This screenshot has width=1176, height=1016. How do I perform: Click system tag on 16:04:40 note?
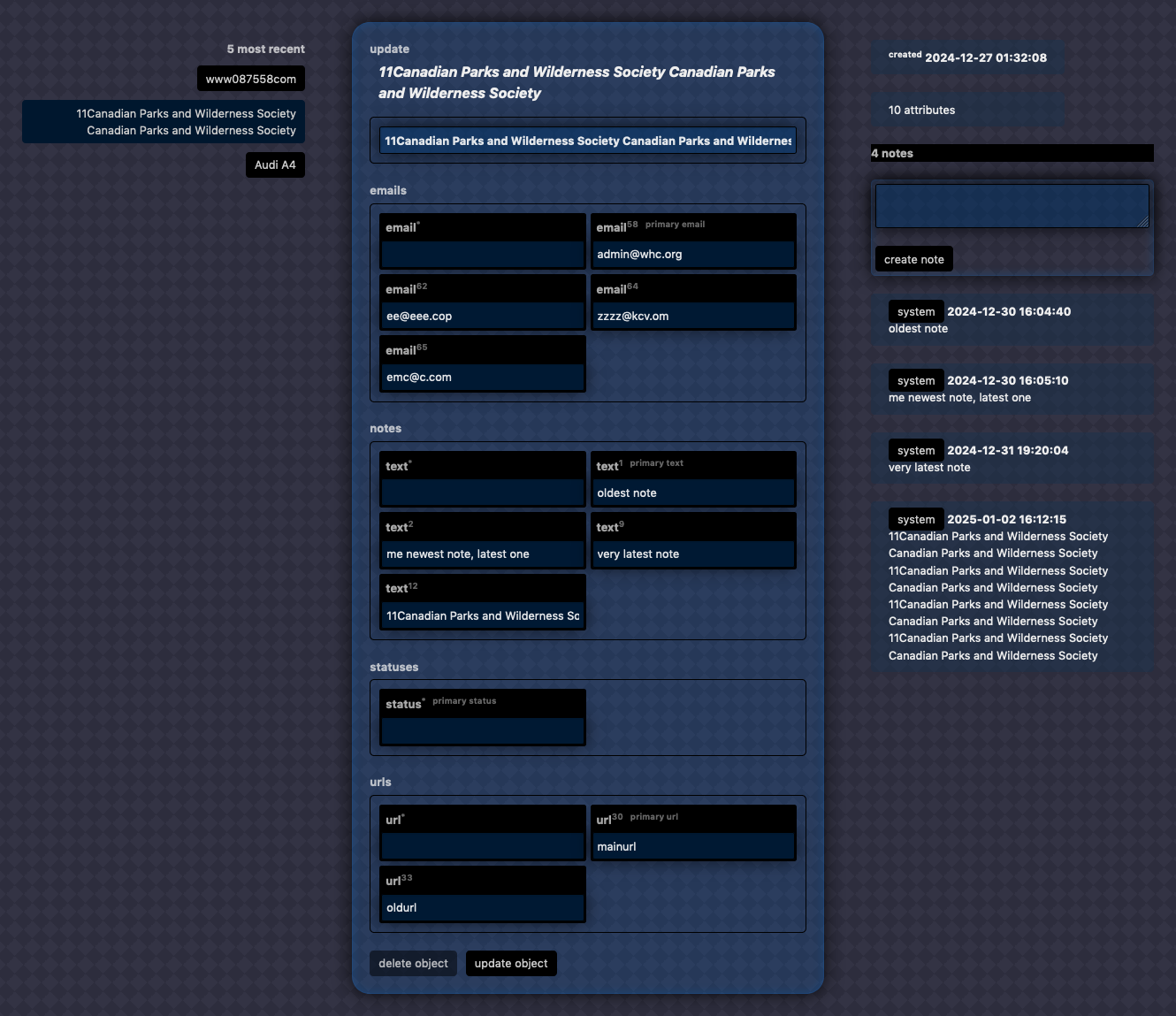pyautogui.click(x=916, y=311)
